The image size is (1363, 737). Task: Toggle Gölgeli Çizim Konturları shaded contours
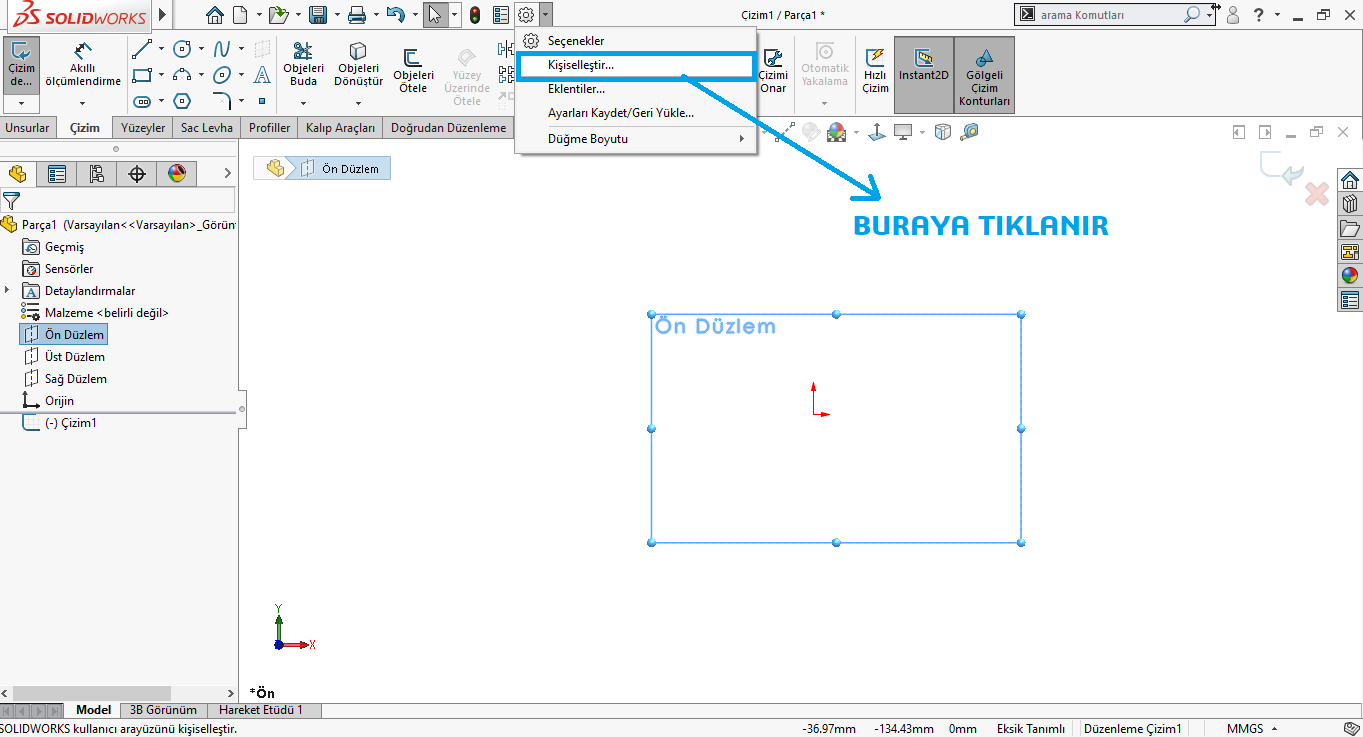[x=984, y=75]
